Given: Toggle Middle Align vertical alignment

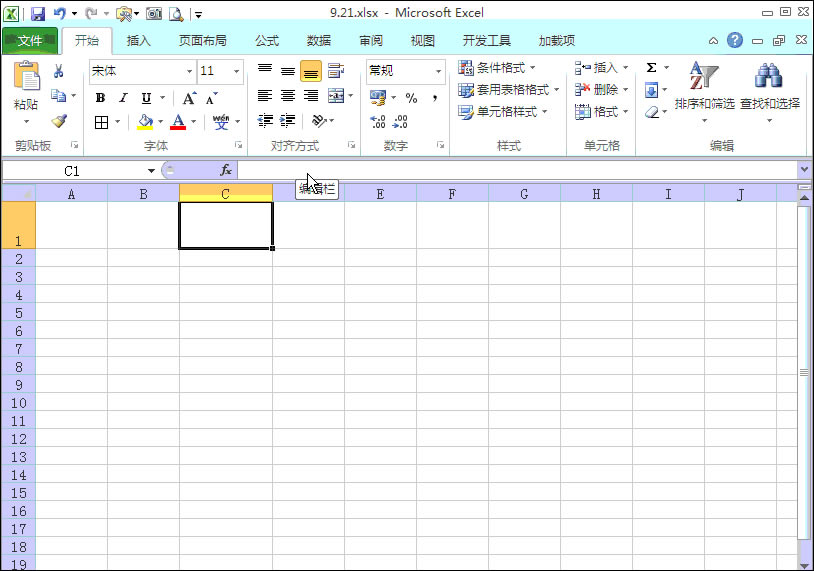Looking at the screenshot, I should coord(288,71).
